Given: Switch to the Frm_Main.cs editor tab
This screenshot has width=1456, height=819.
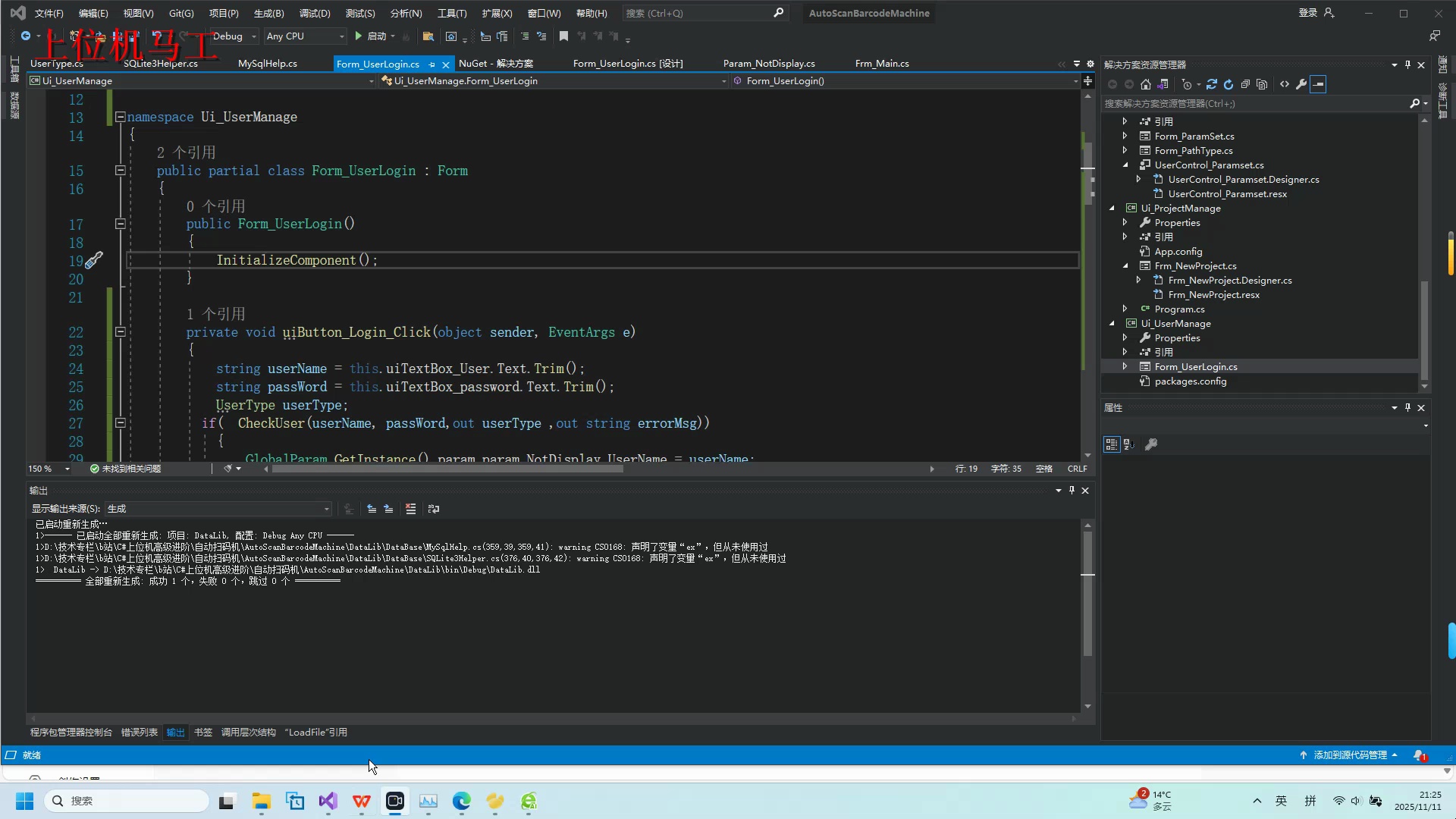Looking at the screenshot, I should (x=882, y=64).
